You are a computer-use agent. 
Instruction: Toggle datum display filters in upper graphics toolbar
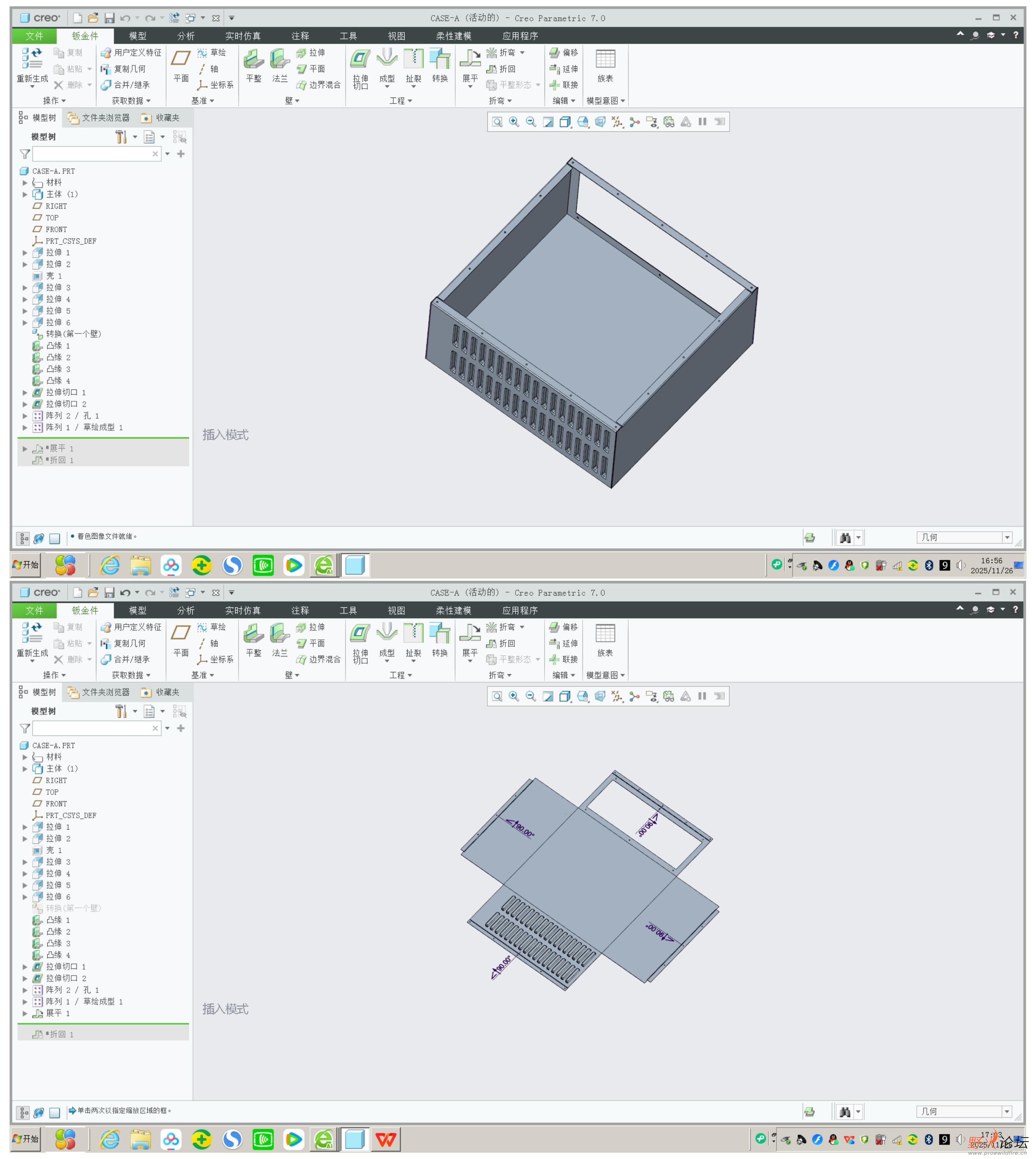tap(617, 122)
